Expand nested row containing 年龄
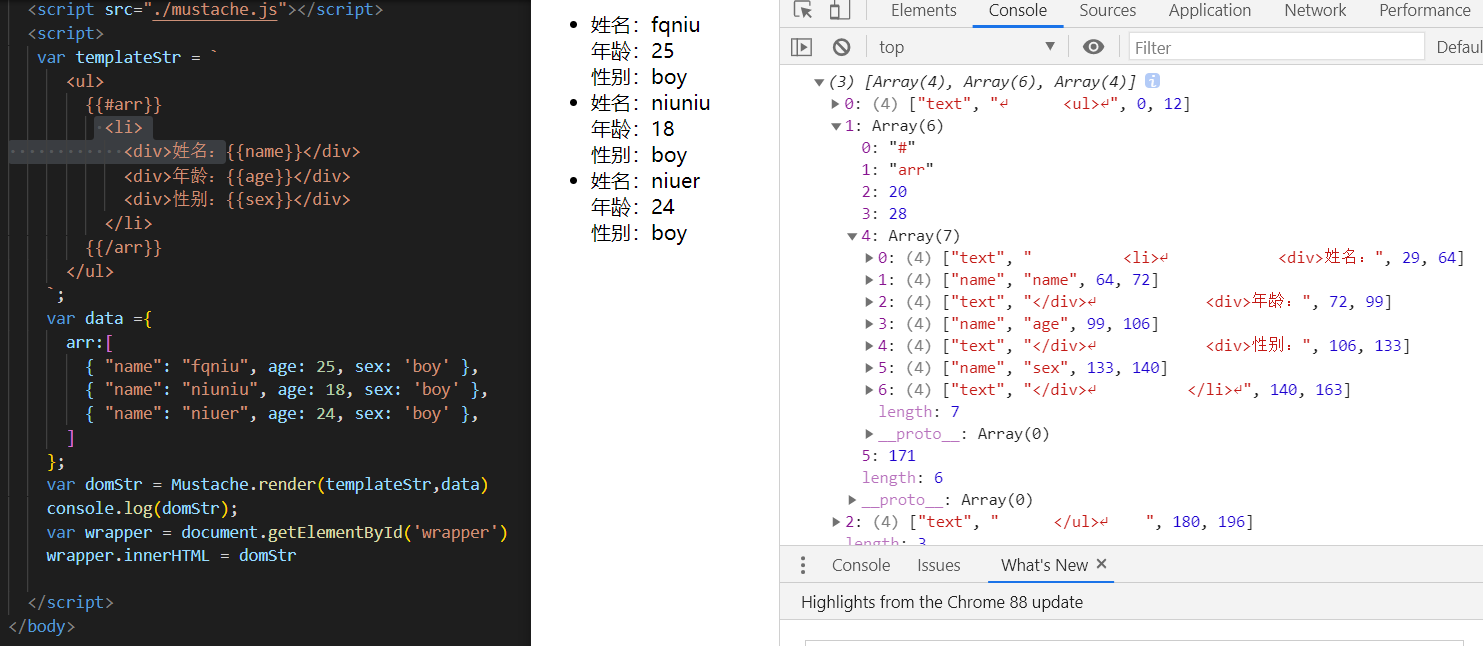 [x=869, y=302]
